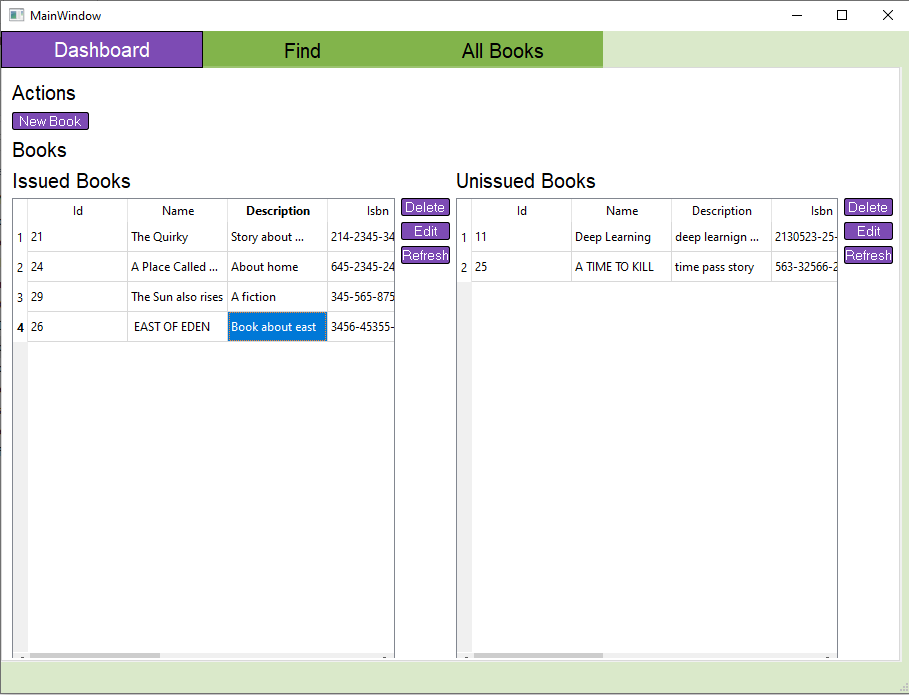Select the 'Deep Learning' book row
The height and width of the screenshot is (695, 909).
coord(620,237)
